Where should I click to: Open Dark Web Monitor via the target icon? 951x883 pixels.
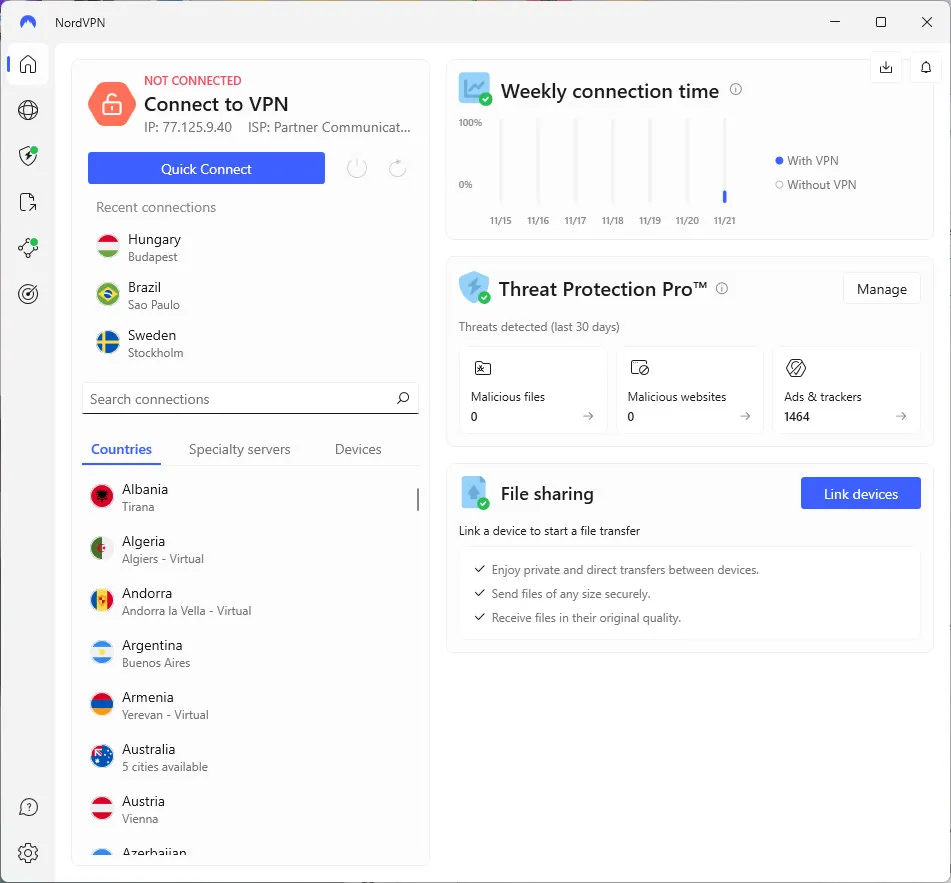pyautogui.click(x=27, y=293)
